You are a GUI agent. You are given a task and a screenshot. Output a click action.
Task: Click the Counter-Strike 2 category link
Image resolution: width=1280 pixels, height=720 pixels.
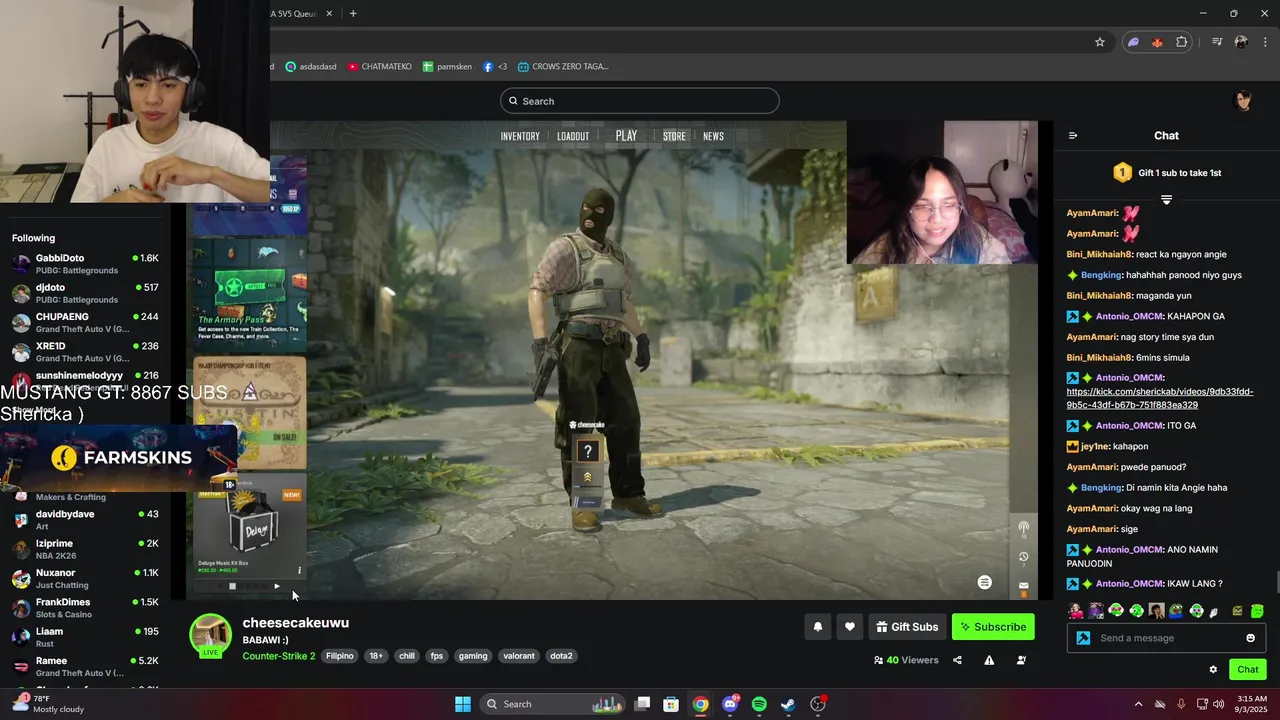pos(279,656)
